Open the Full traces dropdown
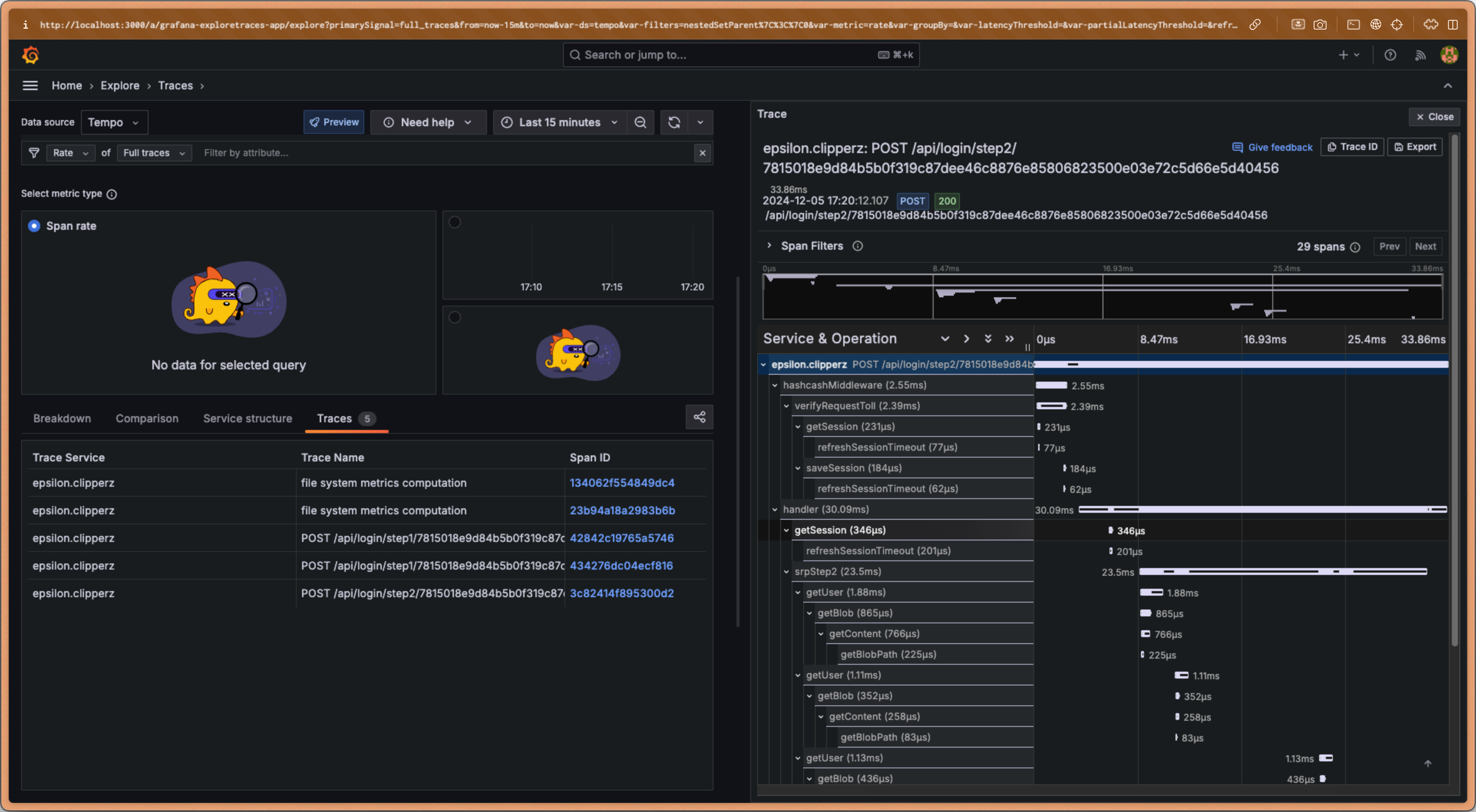 coord(154,153)
